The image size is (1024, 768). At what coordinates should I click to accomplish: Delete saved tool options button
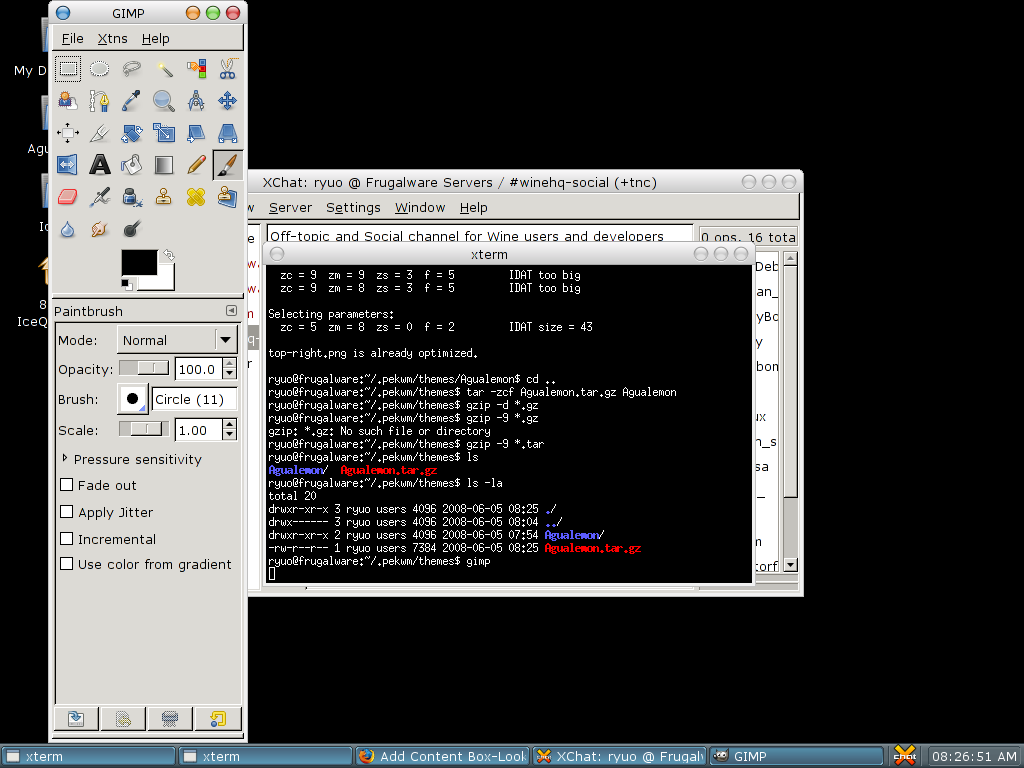[x=170, y=718]
